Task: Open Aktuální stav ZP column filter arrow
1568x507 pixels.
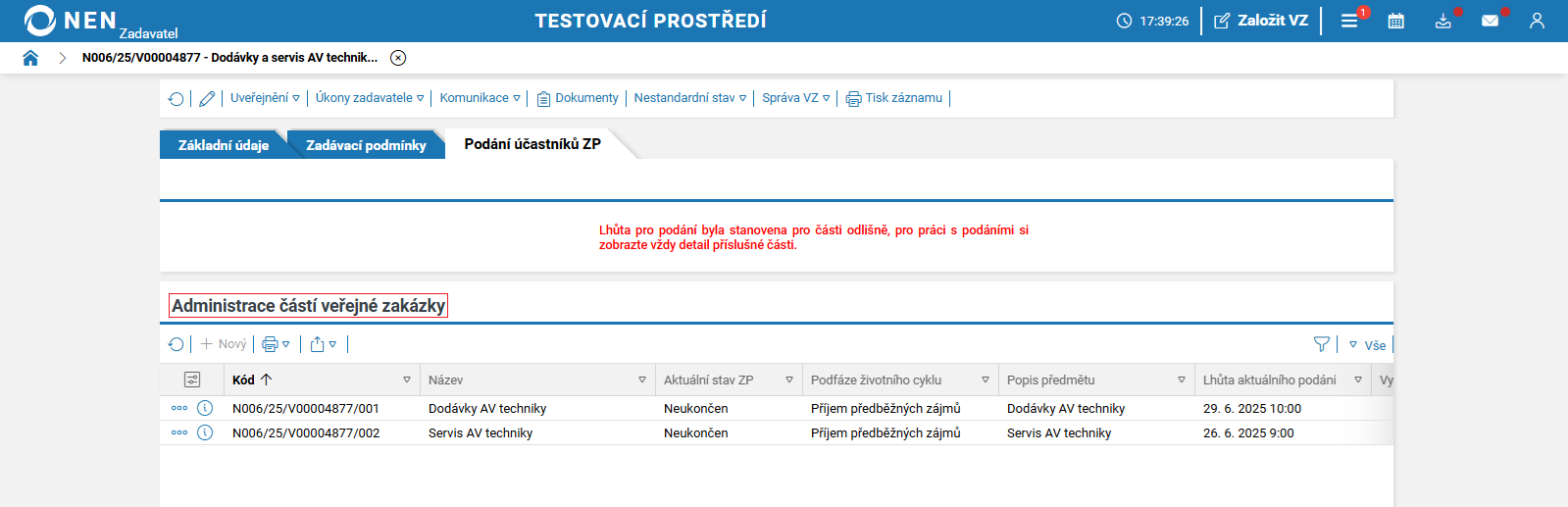Action: tap(789, 380)
